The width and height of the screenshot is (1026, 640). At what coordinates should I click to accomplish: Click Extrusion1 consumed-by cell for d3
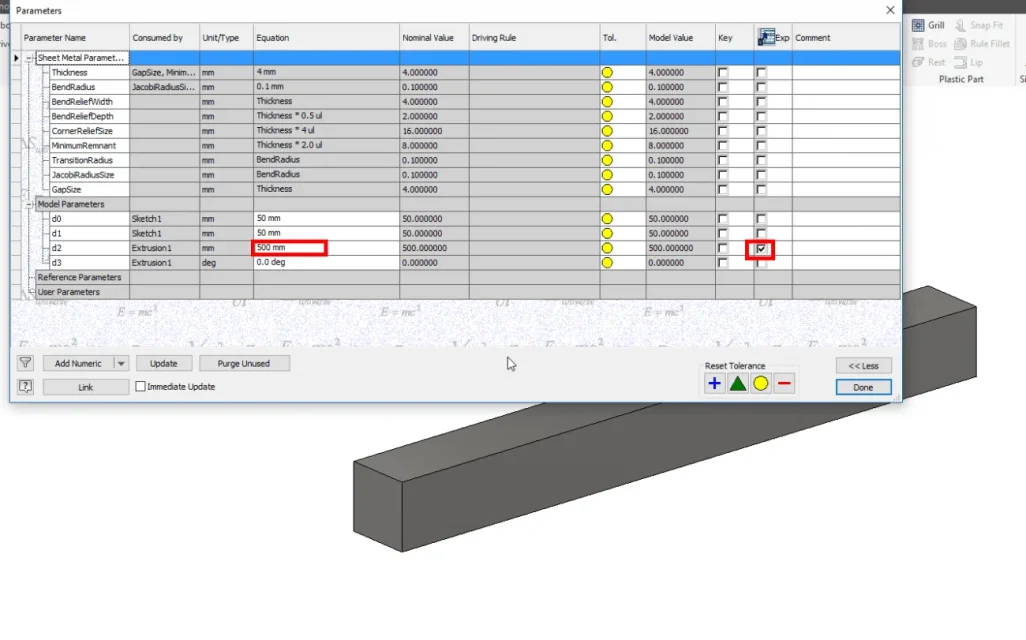[164, 262]
